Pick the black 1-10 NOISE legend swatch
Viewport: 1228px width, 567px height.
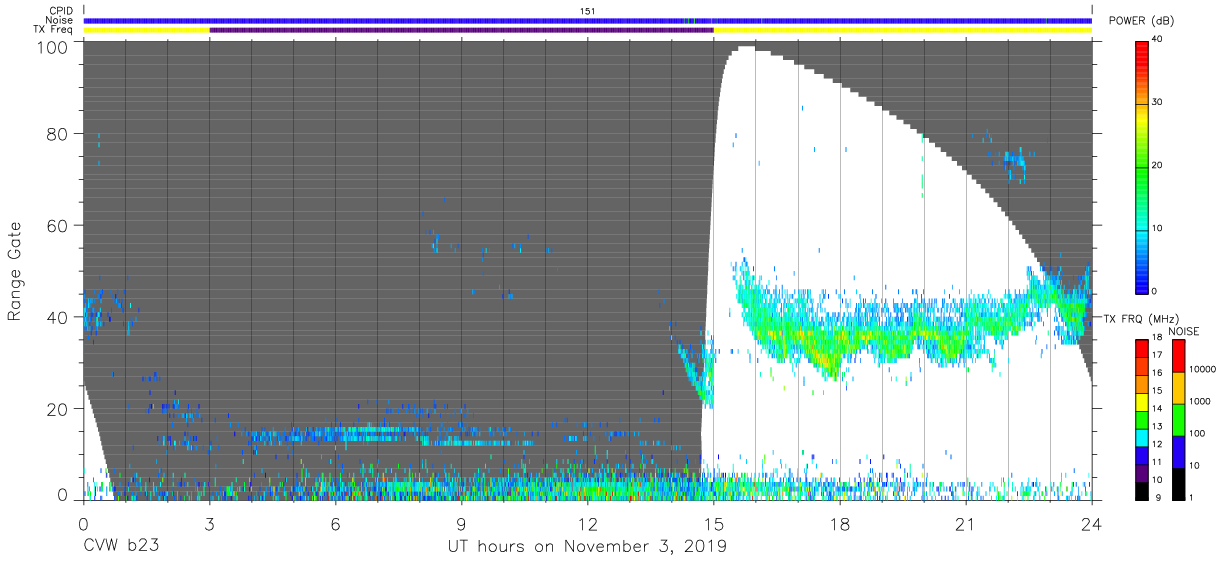1178,484
